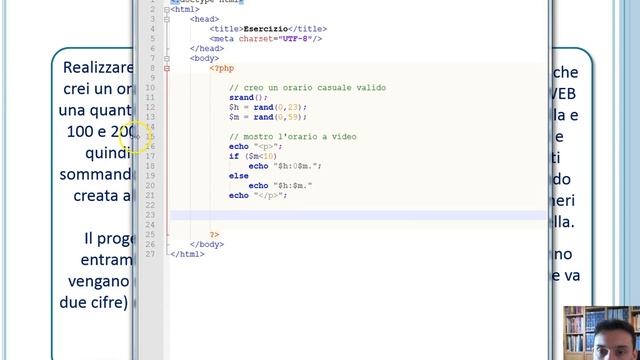Click the word "Realizzare" on the background slide

[x=98, y=67]
